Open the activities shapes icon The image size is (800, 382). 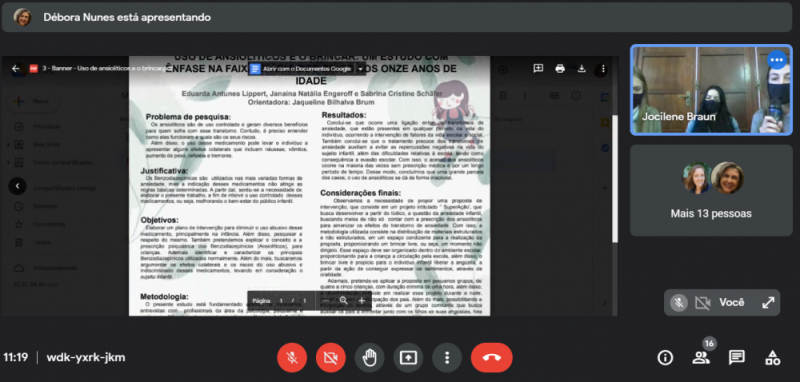point(772,358)
